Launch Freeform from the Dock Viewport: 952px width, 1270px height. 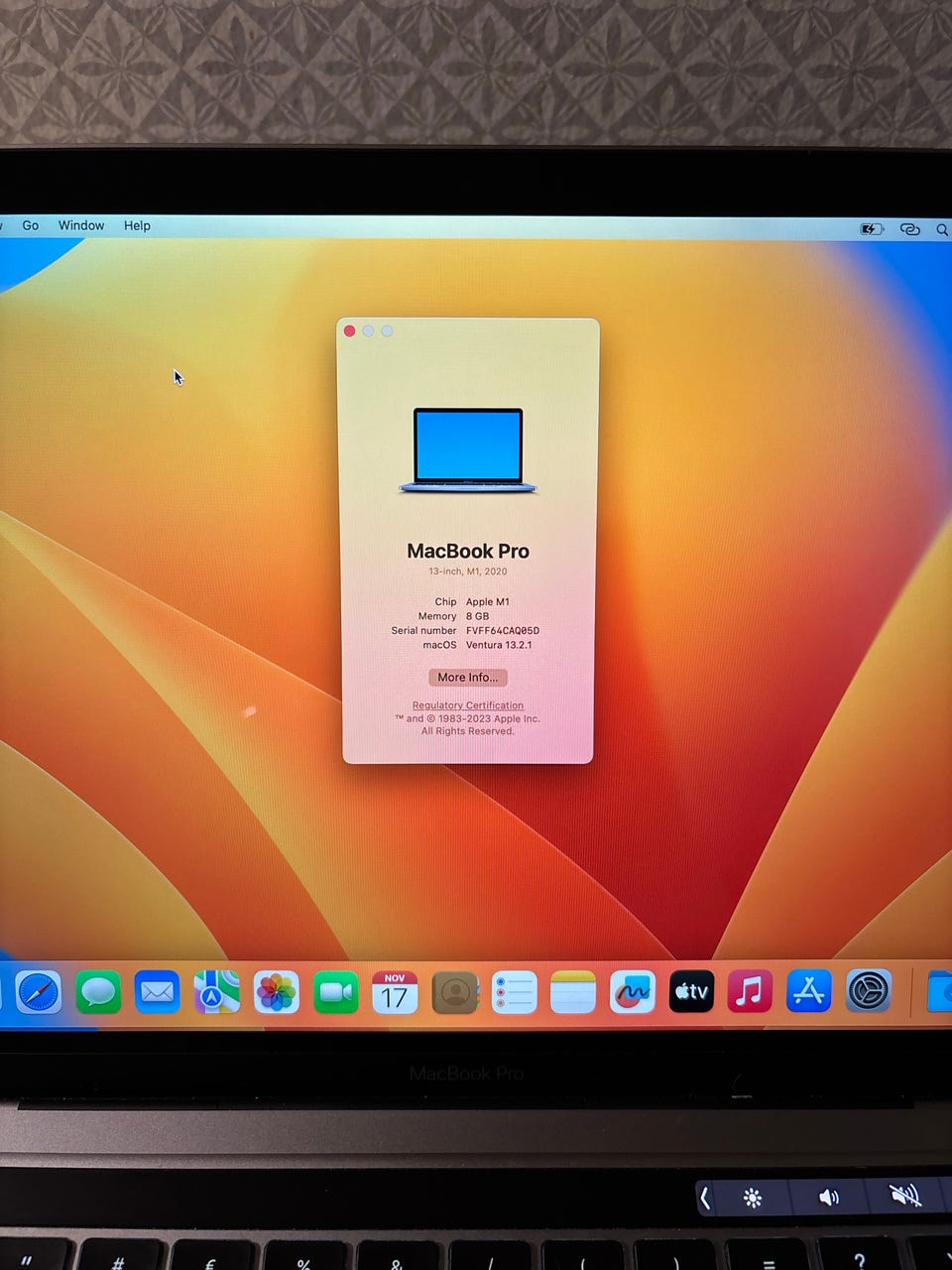[x=633, y=992]
